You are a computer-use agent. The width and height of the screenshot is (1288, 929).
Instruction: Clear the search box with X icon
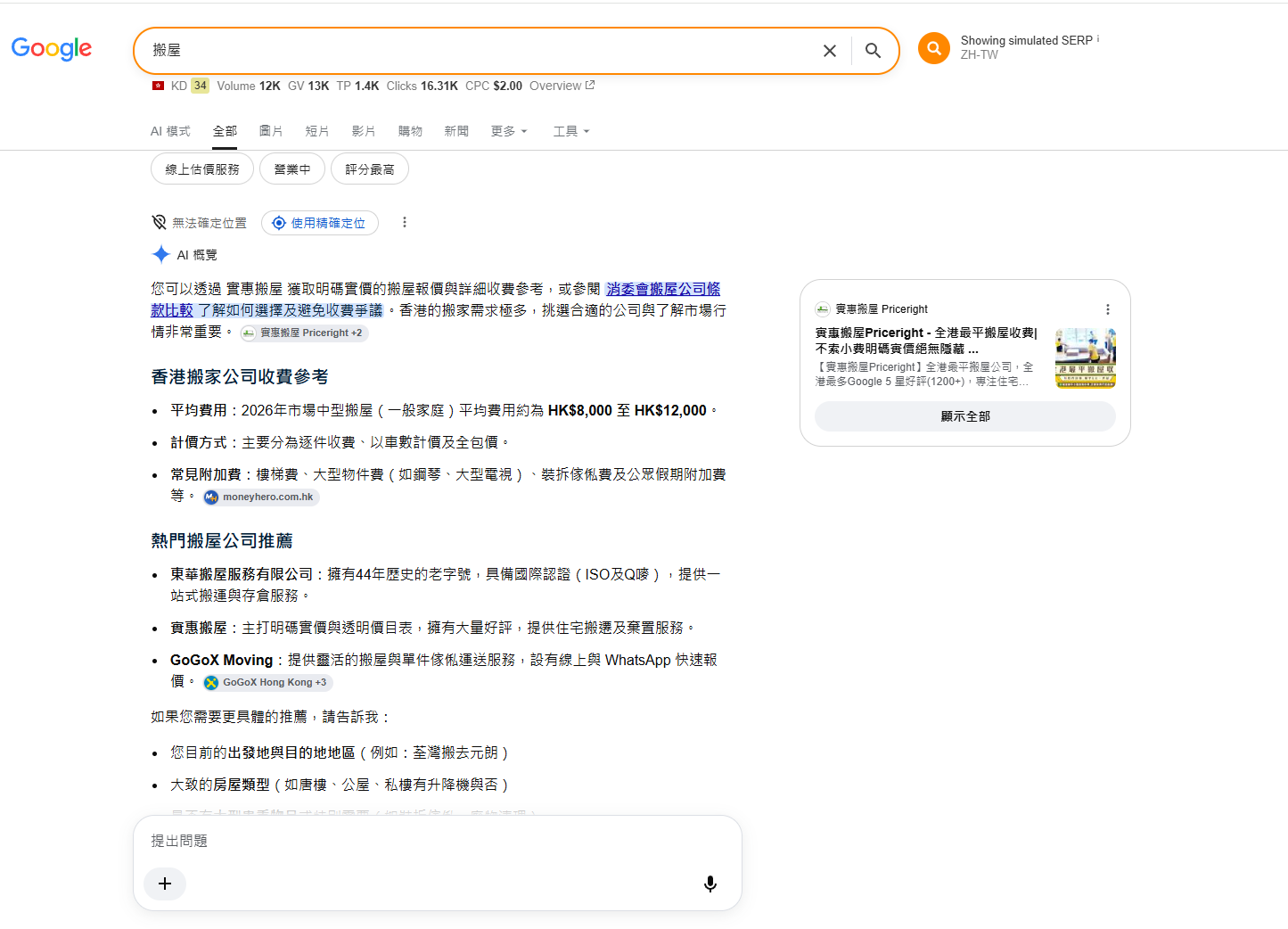pyautogui.click(x=830, y=51)
